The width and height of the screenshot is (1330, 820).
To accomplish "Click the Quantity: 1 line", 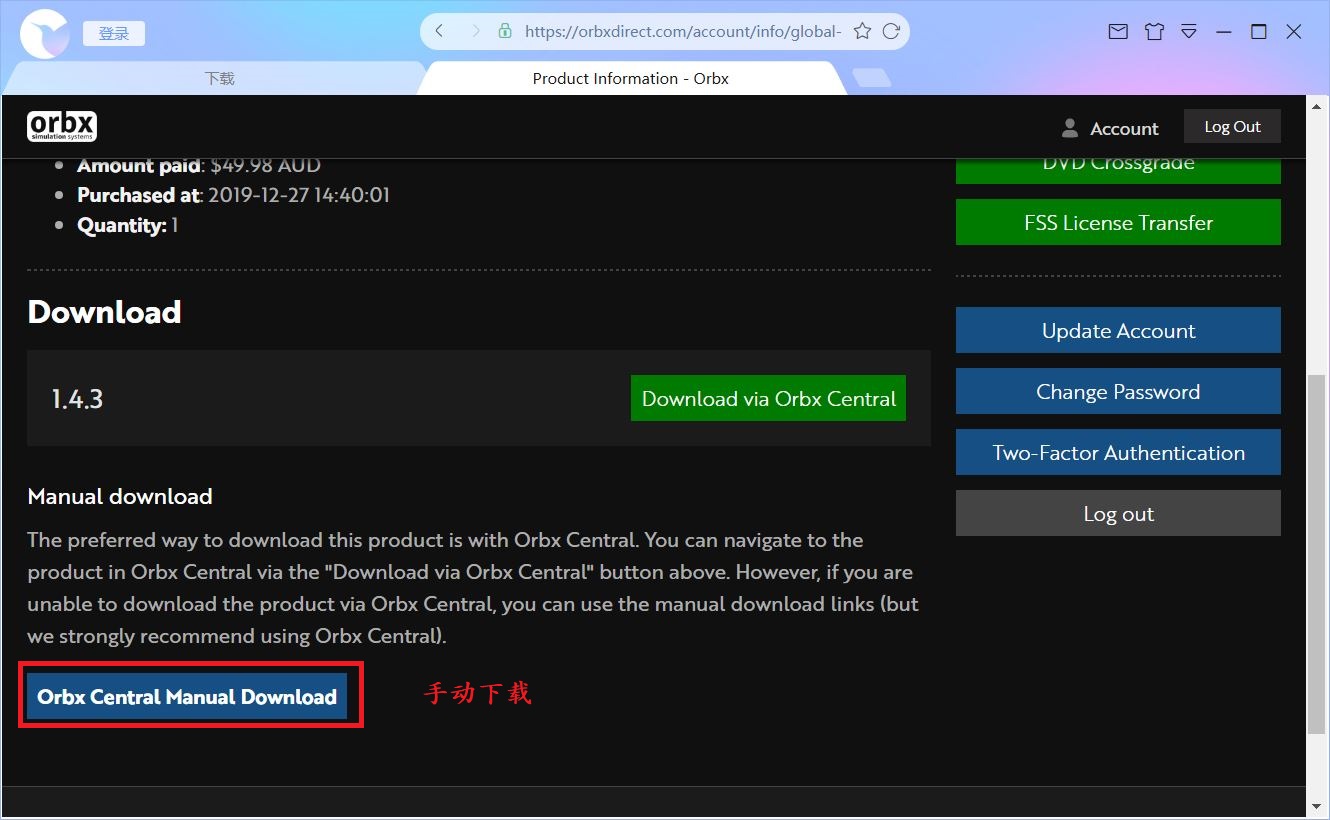I will point(127,225).
